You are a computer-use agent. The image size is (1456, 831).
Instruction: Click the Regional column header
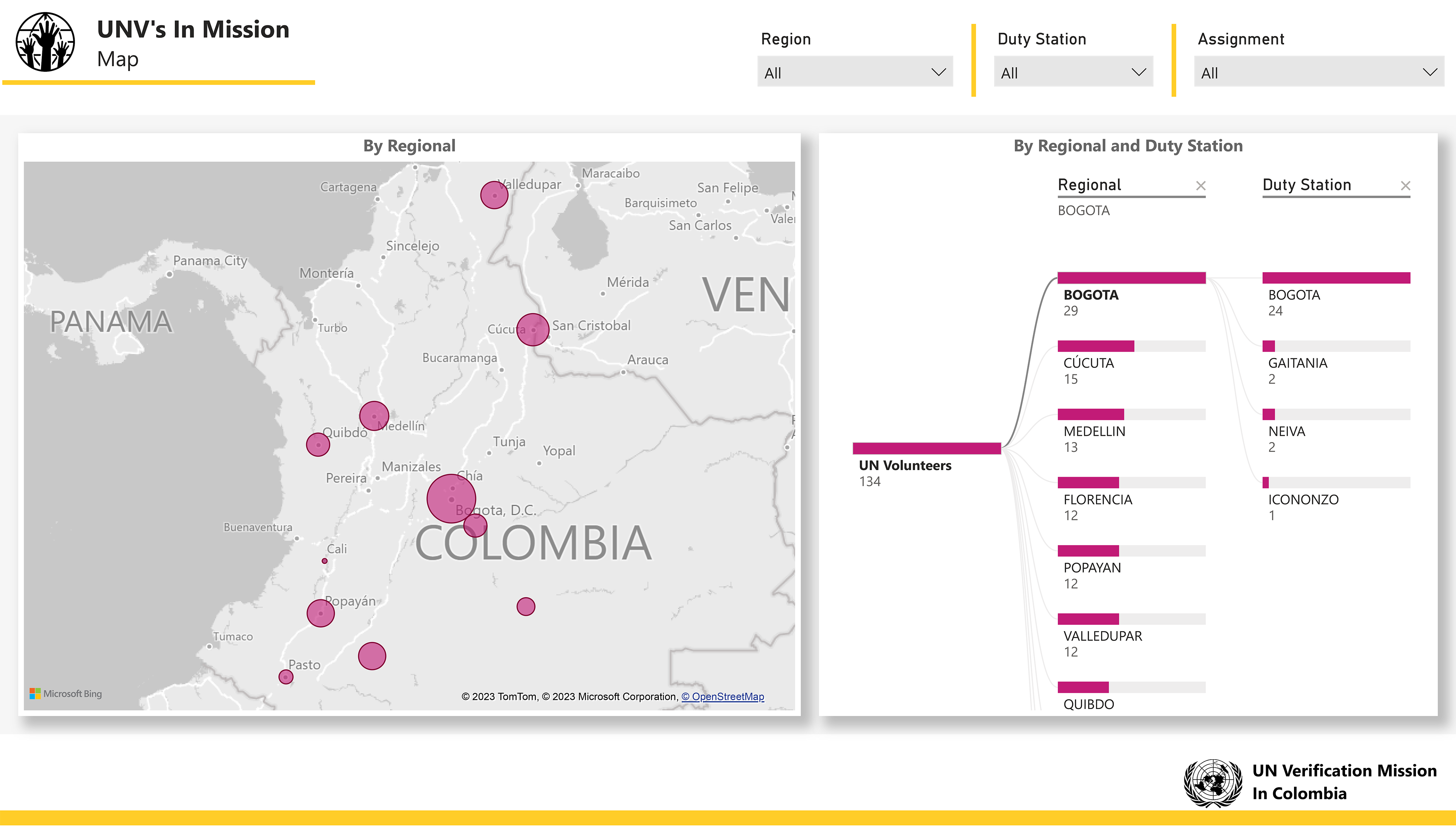tap(1089, 185)
